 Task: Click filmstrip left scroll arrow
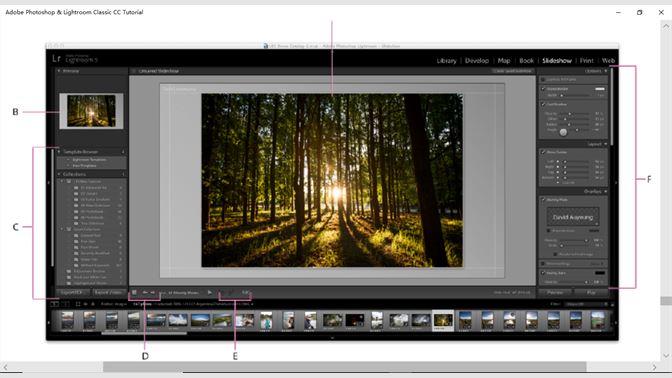tap(48, 323)
